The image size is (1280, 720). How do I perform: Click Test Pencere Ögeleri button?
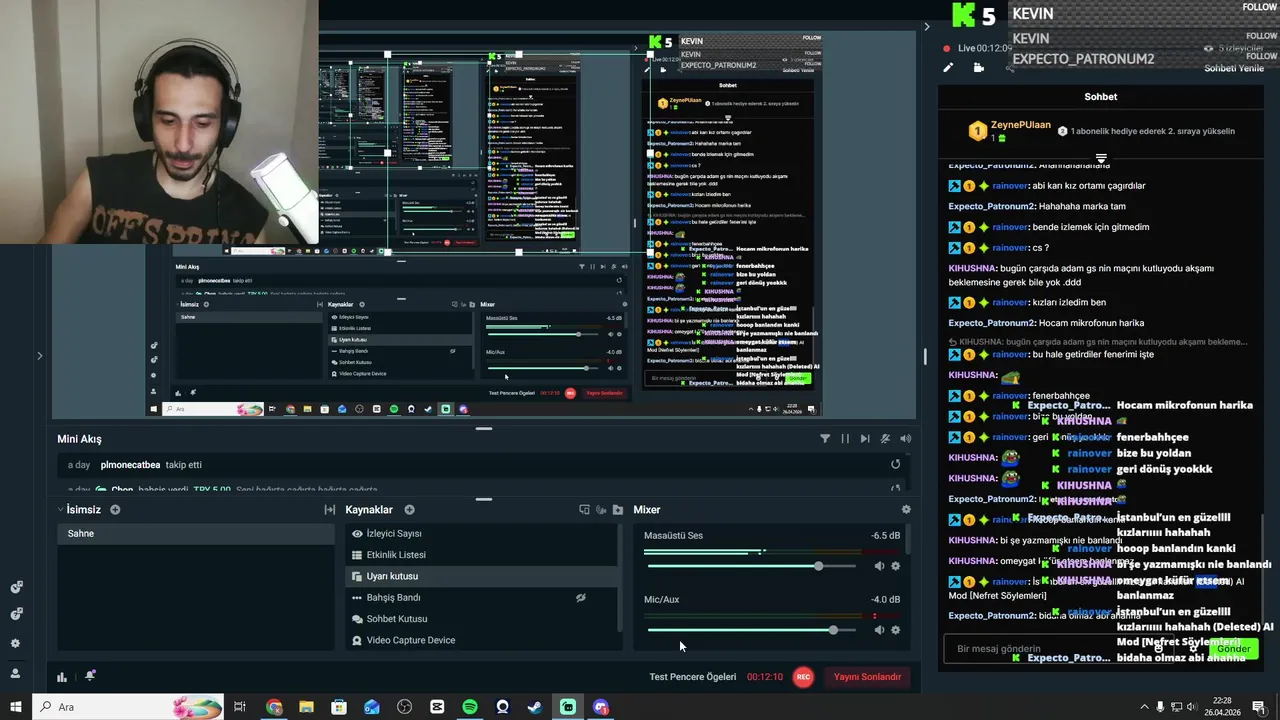click(692, 677)
